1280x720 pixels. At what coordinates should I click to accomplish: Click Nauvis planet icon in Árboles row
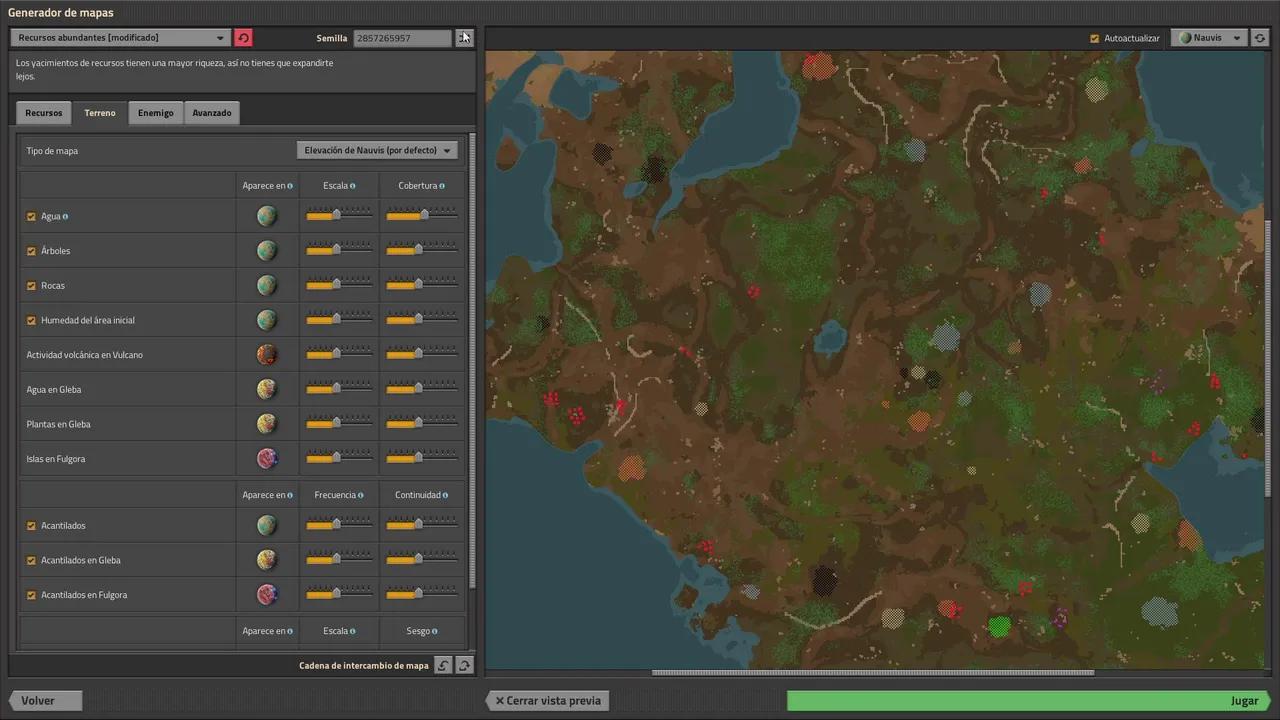266,251
